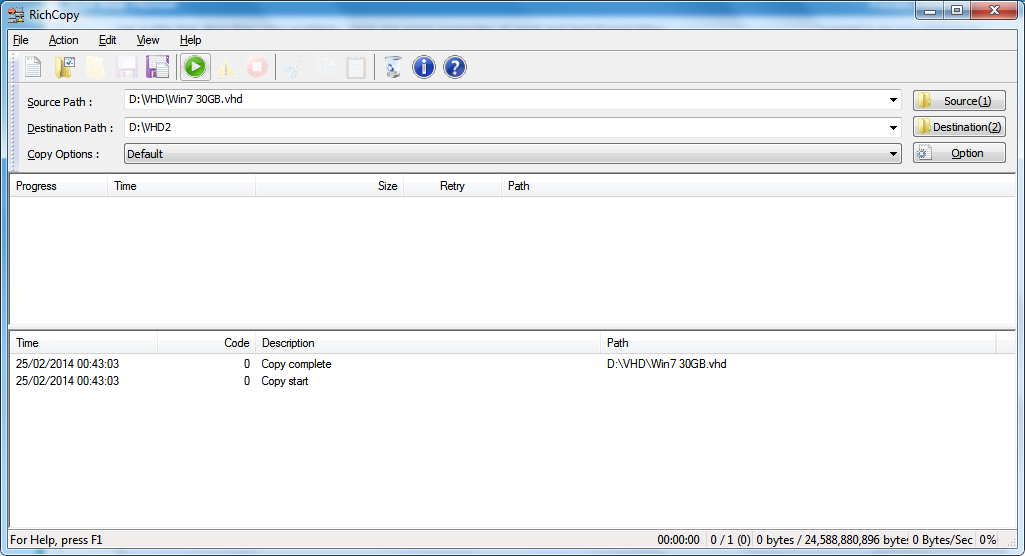This screenshot has height=556, width=1025.
Task: Minimize the RichCopy window
Action: pyautogui.click(x=930, y=10)
